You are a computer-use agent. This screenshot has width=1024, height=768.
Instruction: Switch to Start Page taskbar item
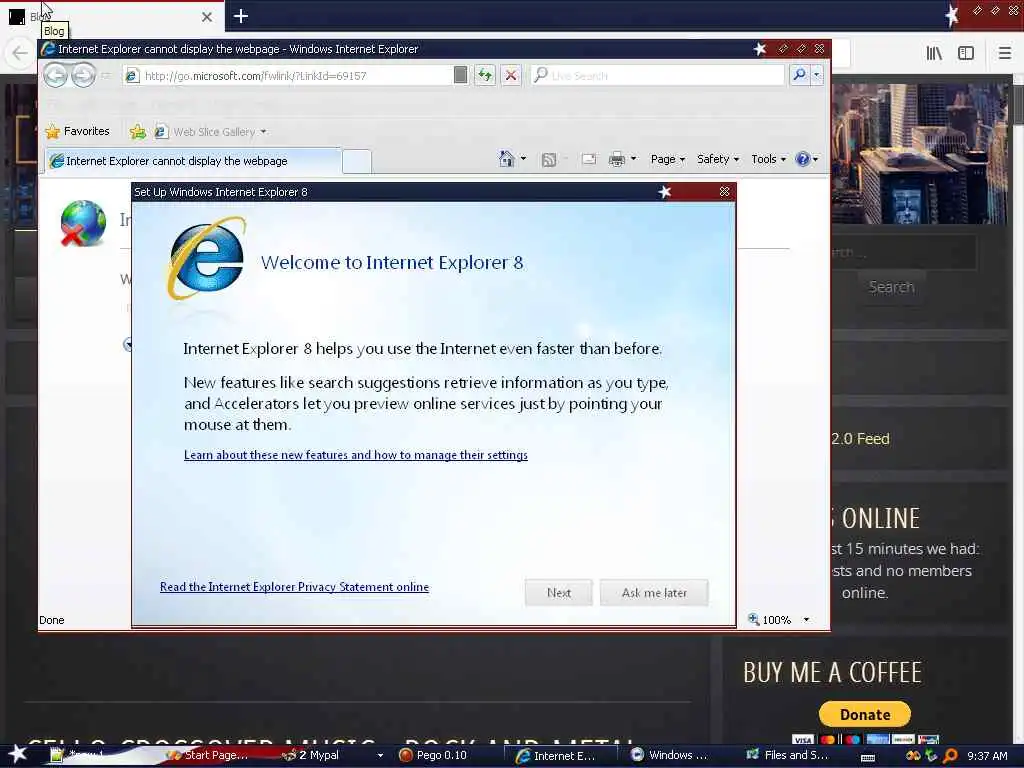pos(208,755)
